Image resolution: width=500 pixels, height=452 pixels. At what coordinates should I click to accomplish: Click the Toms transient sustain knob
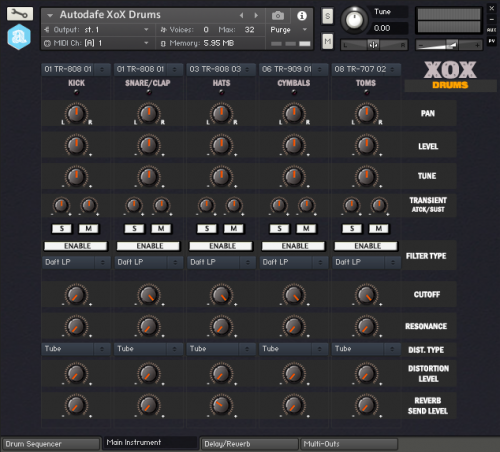pos(379,206)
